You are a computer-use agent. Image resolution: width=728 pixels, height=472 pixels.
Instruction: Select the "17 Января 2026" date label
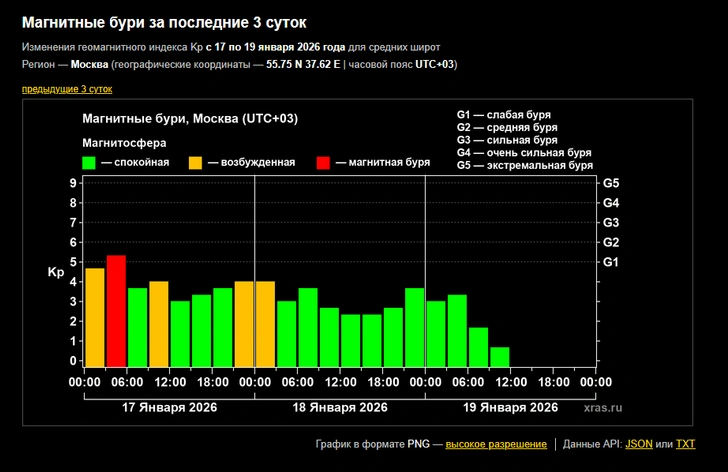169,407
